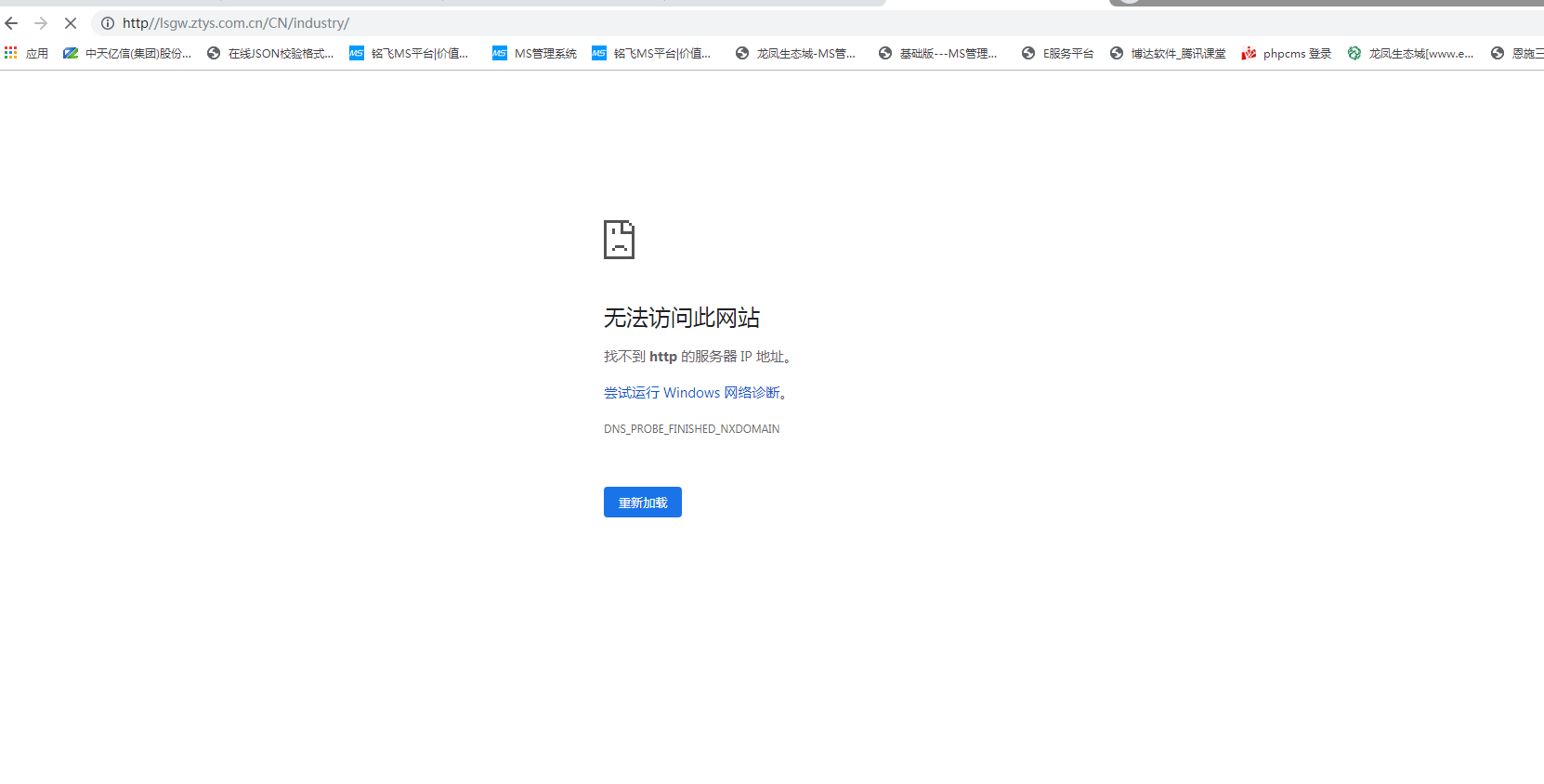Open the 博达软件_腾讯课堂 bookmark
The height and width of the screenshot is (784, 1544).
click(1168, 54)
